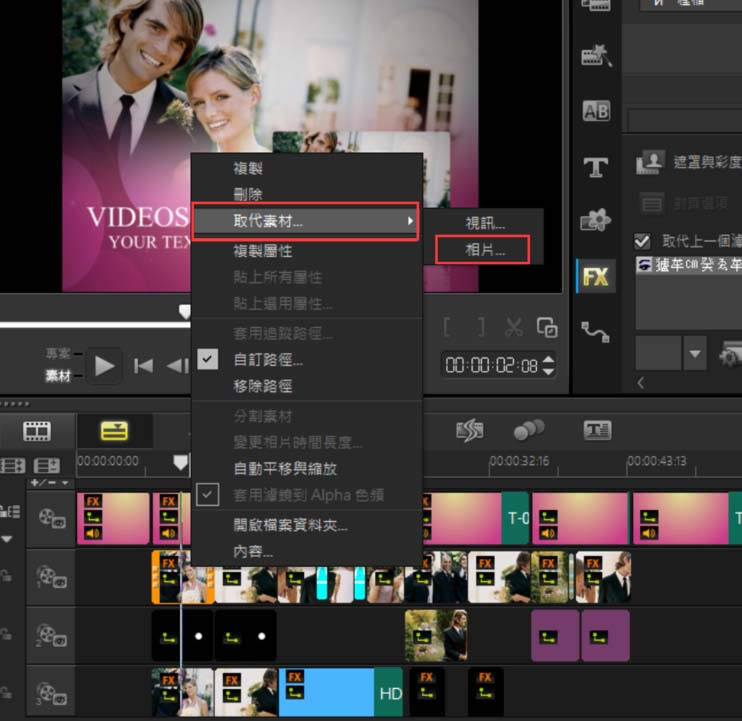
Task: Open the Path library panel icon
Action: point(596,331)
